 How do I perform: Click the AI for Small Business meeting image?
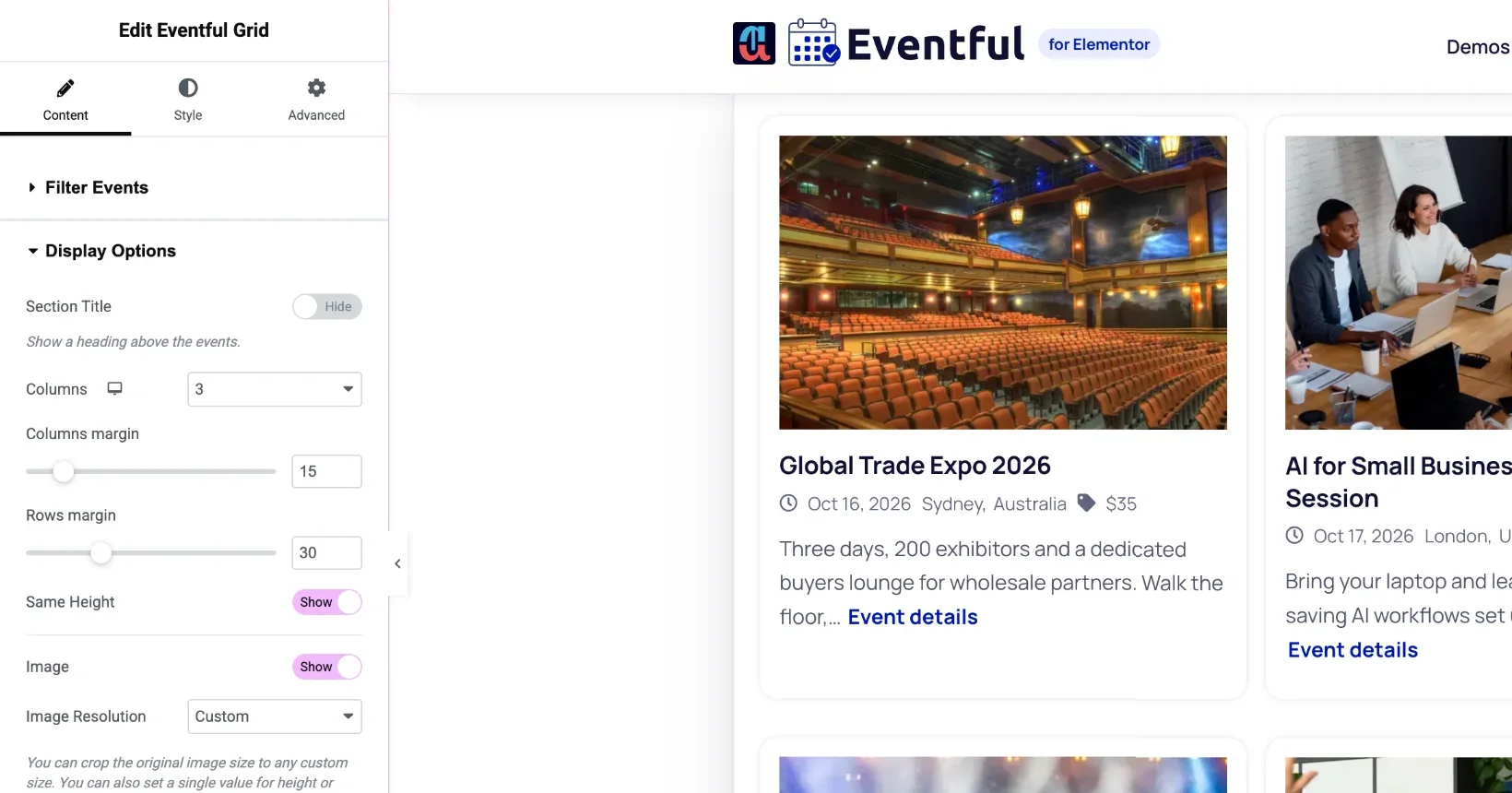(1399, 282)
